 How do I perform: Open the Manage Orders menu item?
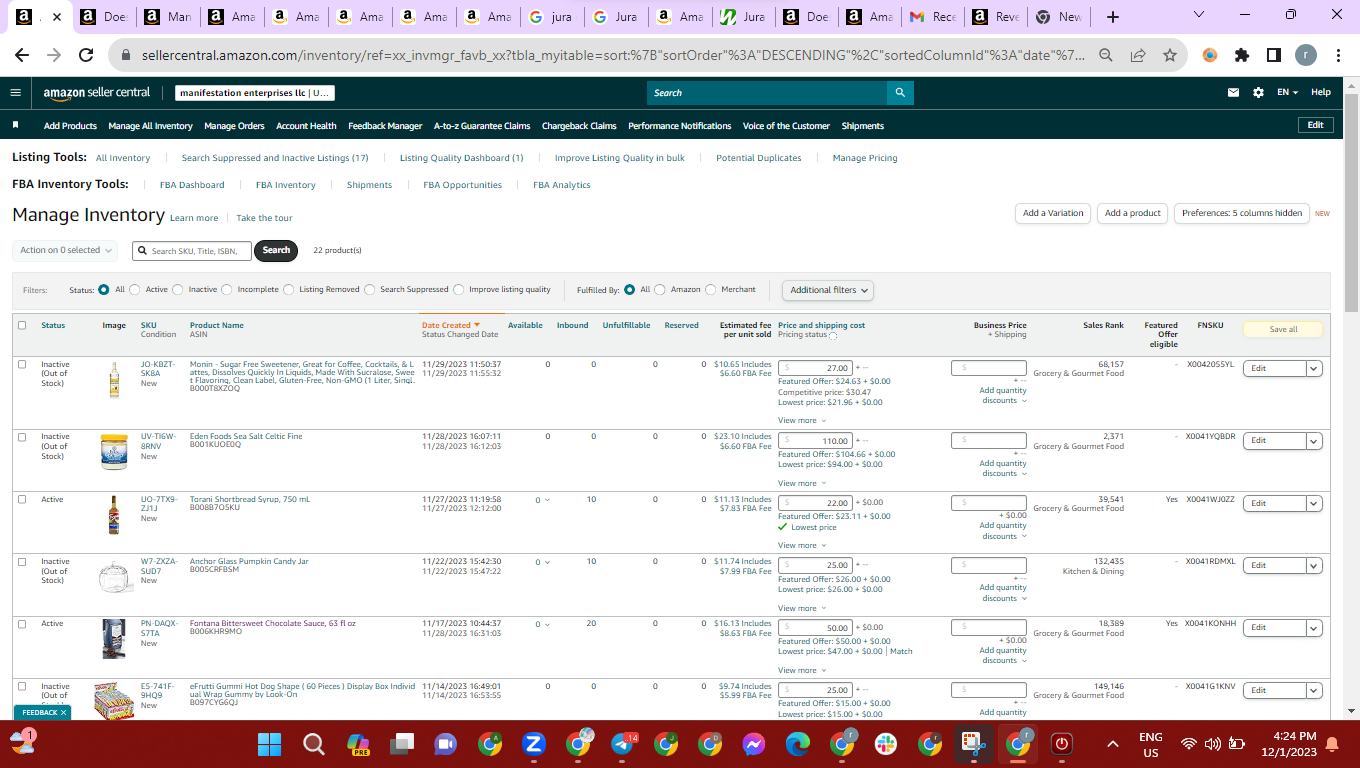pyautogui.click(x=234, y=126)
